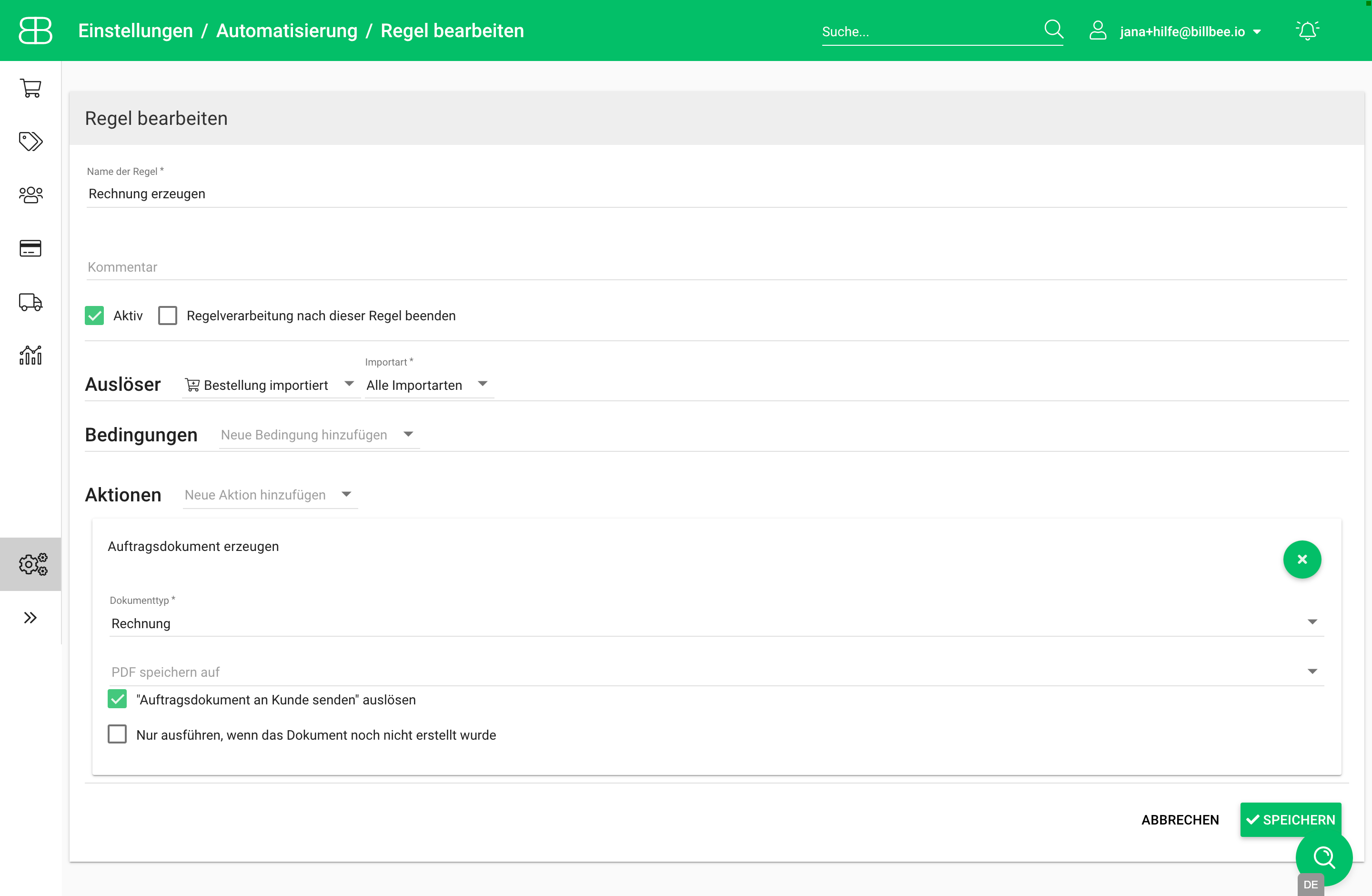
Task: Open the PDF speichern auf dropdown
Action: (x=716, y=672)
